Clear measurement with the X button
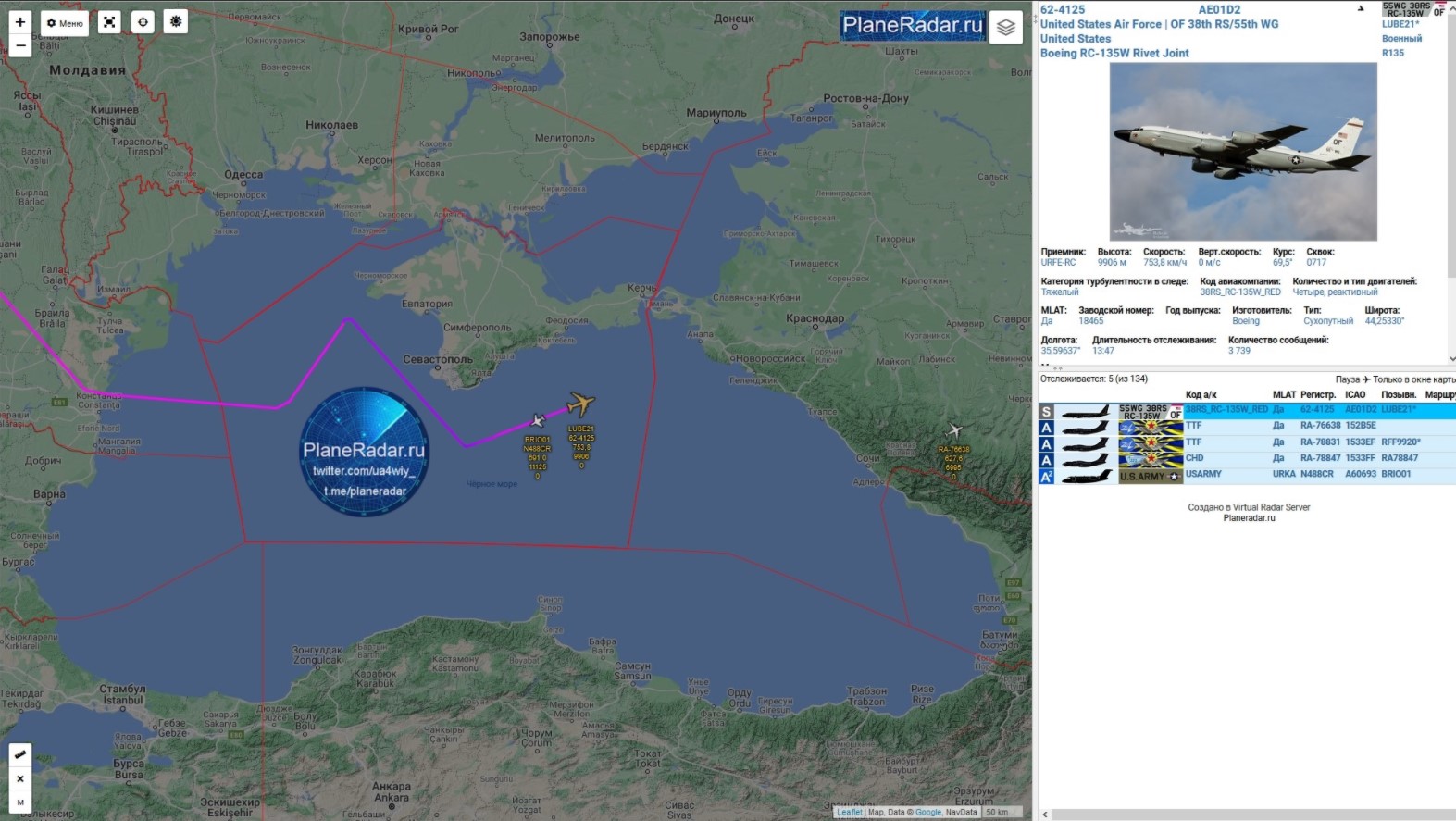Image resolution: width=1456 pixels, height=821 pixels. (19, 779)
